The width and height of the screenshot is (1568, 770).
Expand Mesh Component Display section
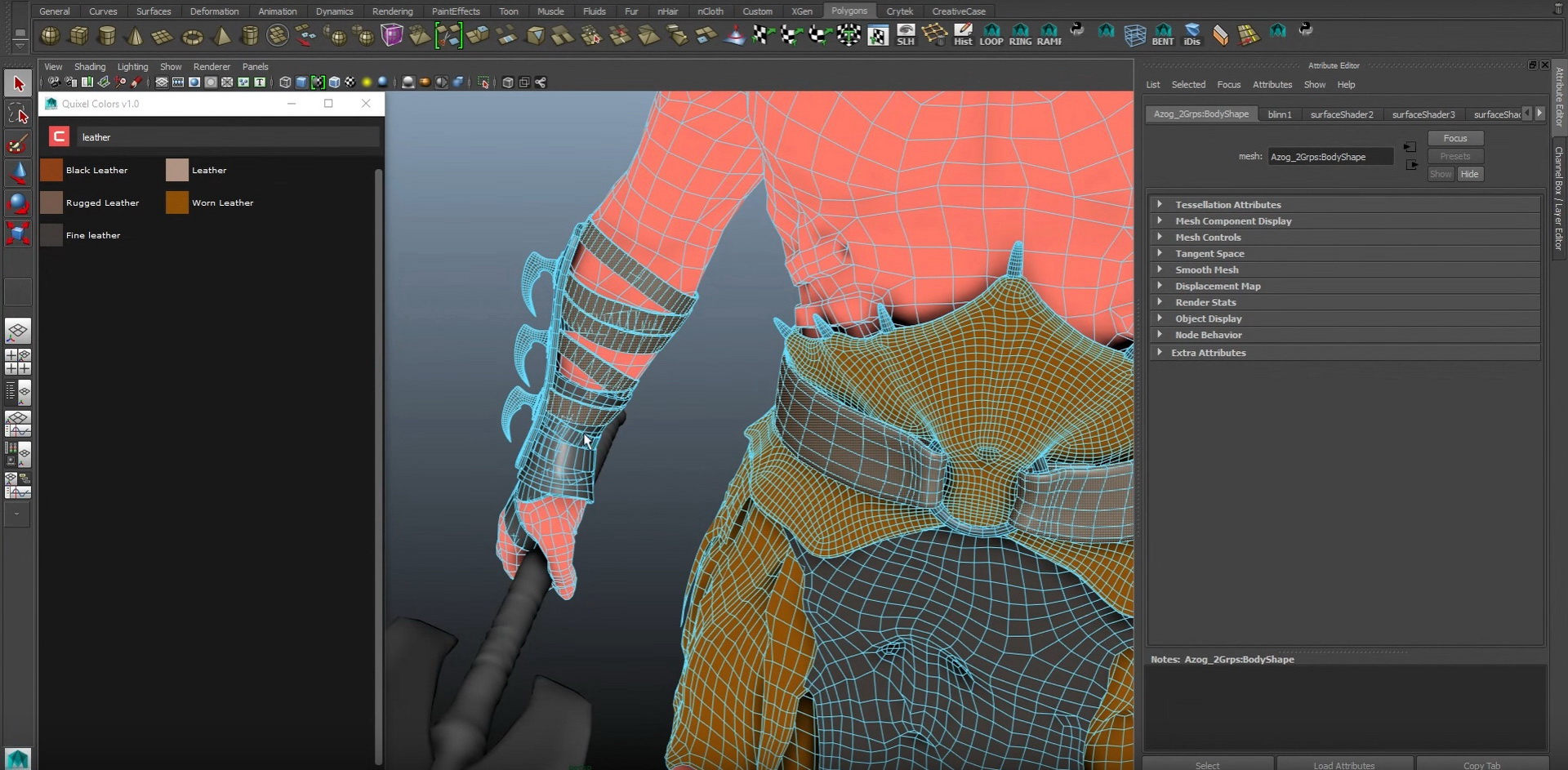1344,220
